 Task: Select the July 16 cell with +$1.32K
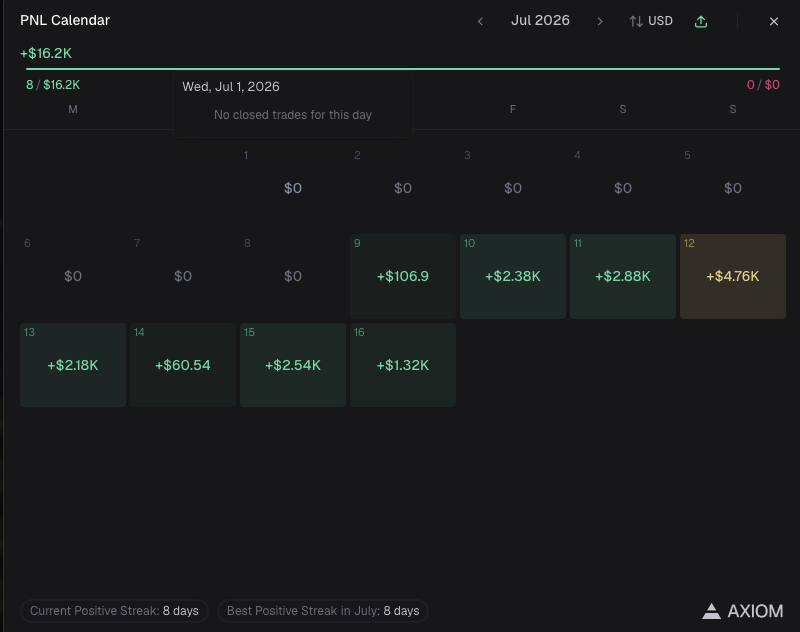(403, 365)
